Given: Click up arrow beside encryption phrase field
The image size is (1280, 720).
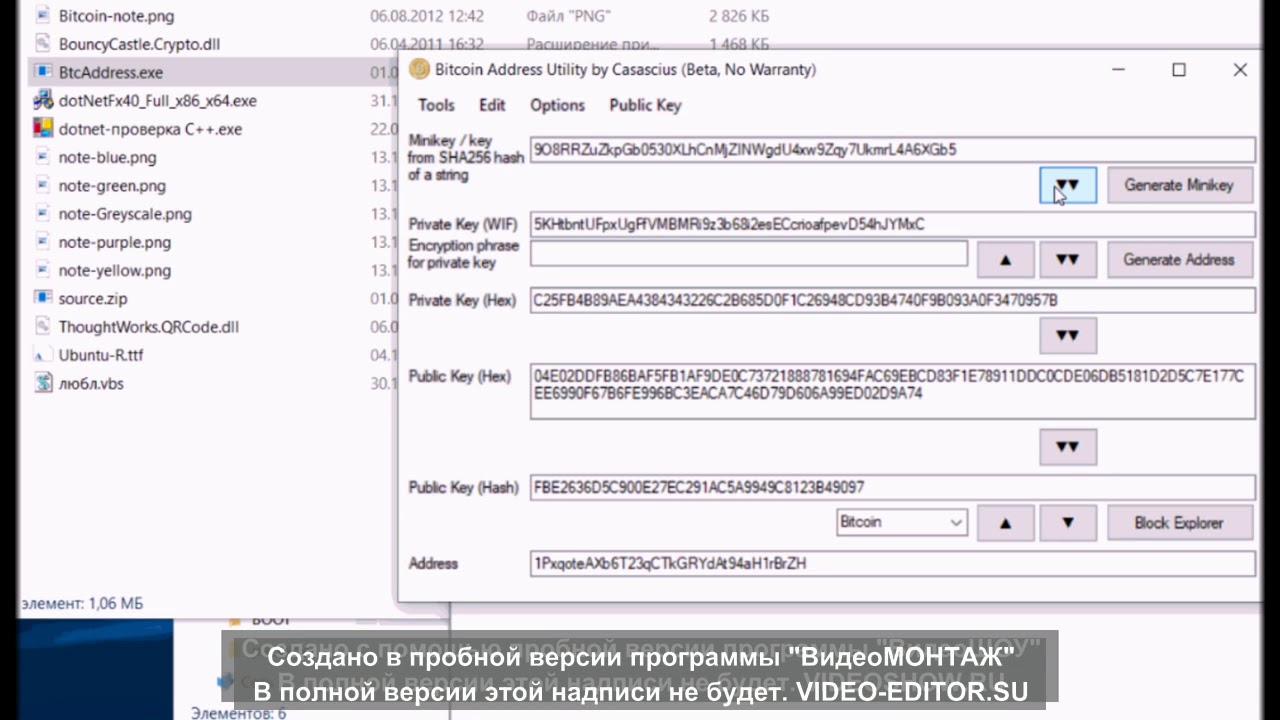Looking at the screenshot, I should click(1005, 260).
